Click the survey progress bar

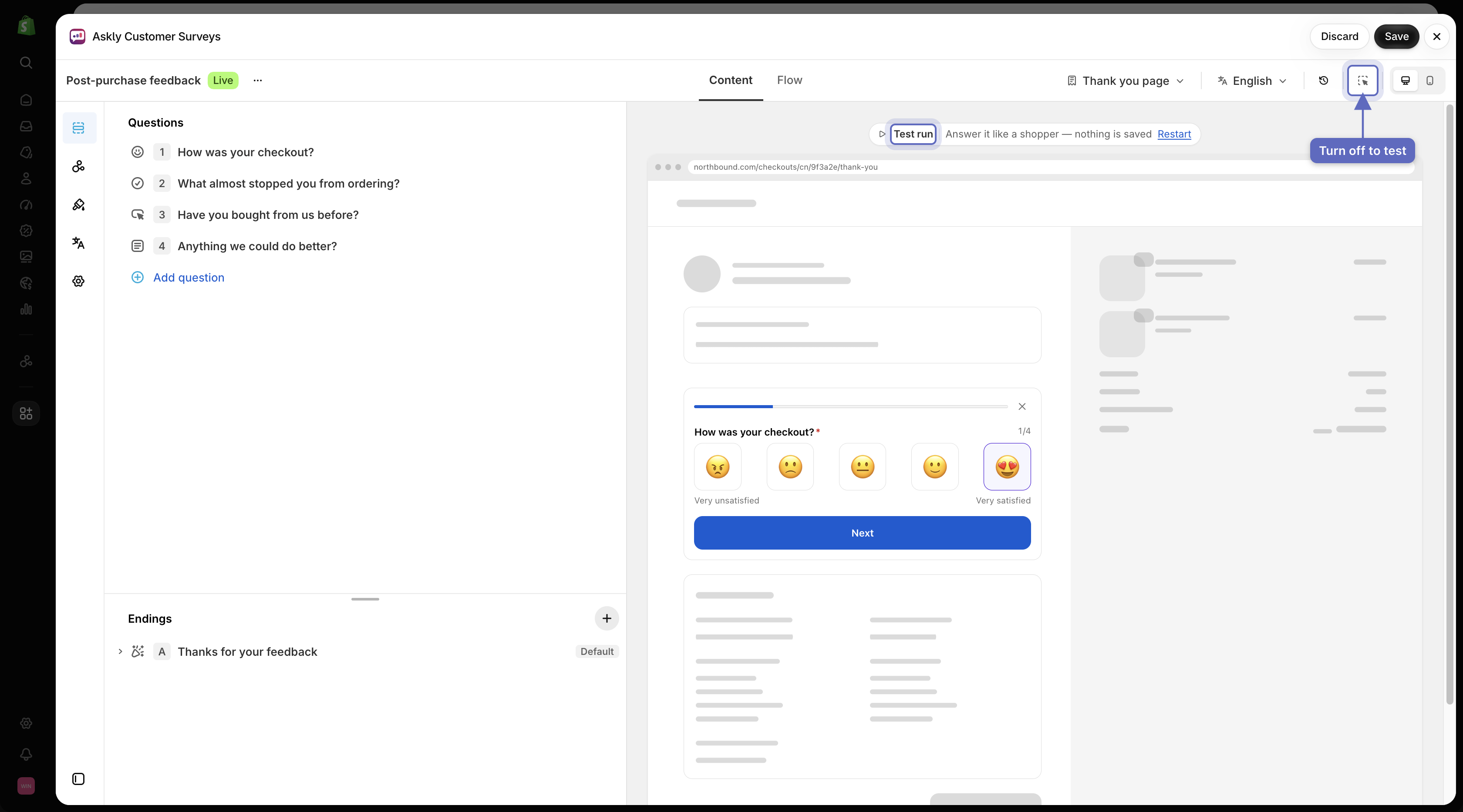[x=851, y=406]
